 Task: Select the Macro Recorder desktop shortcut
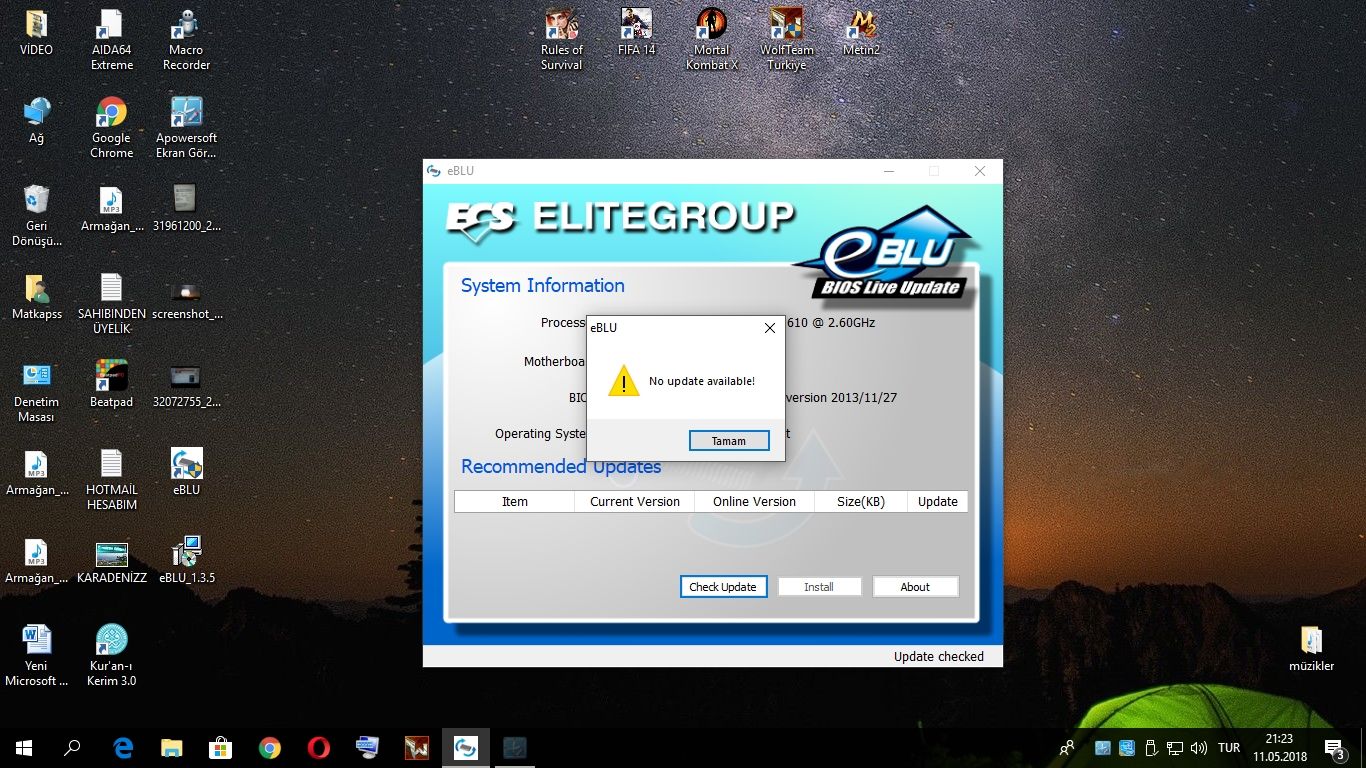(186, 41)
